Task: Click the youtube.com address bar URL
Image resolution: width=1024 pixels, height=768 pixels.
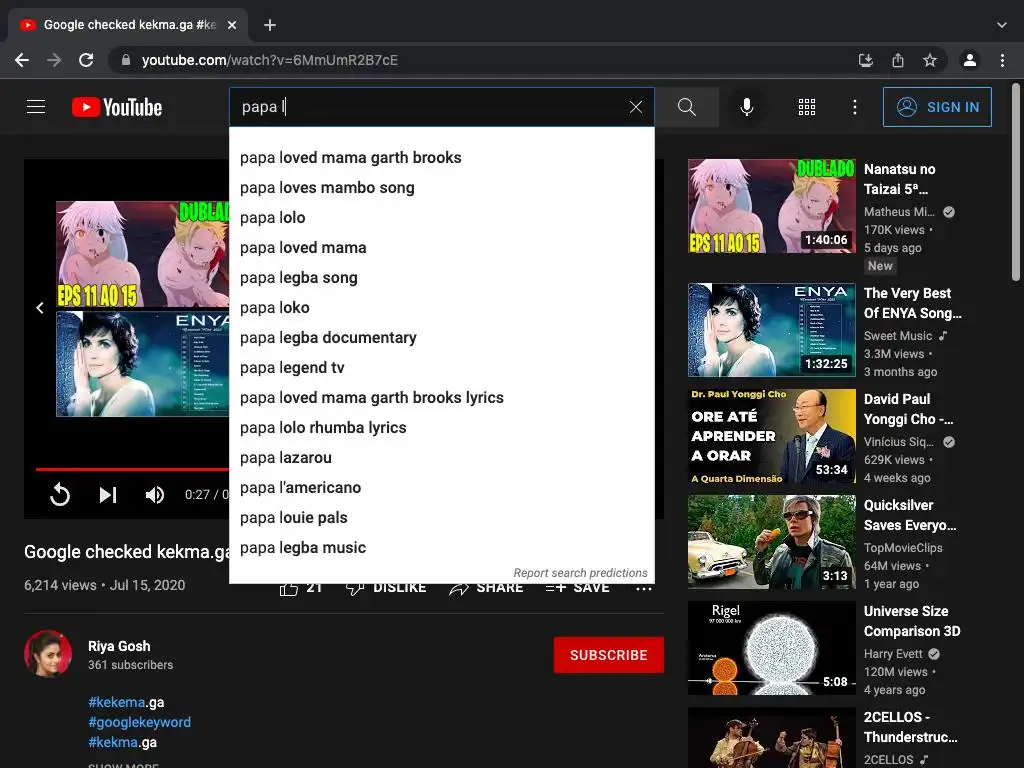Action: click(x=270, y=60)
